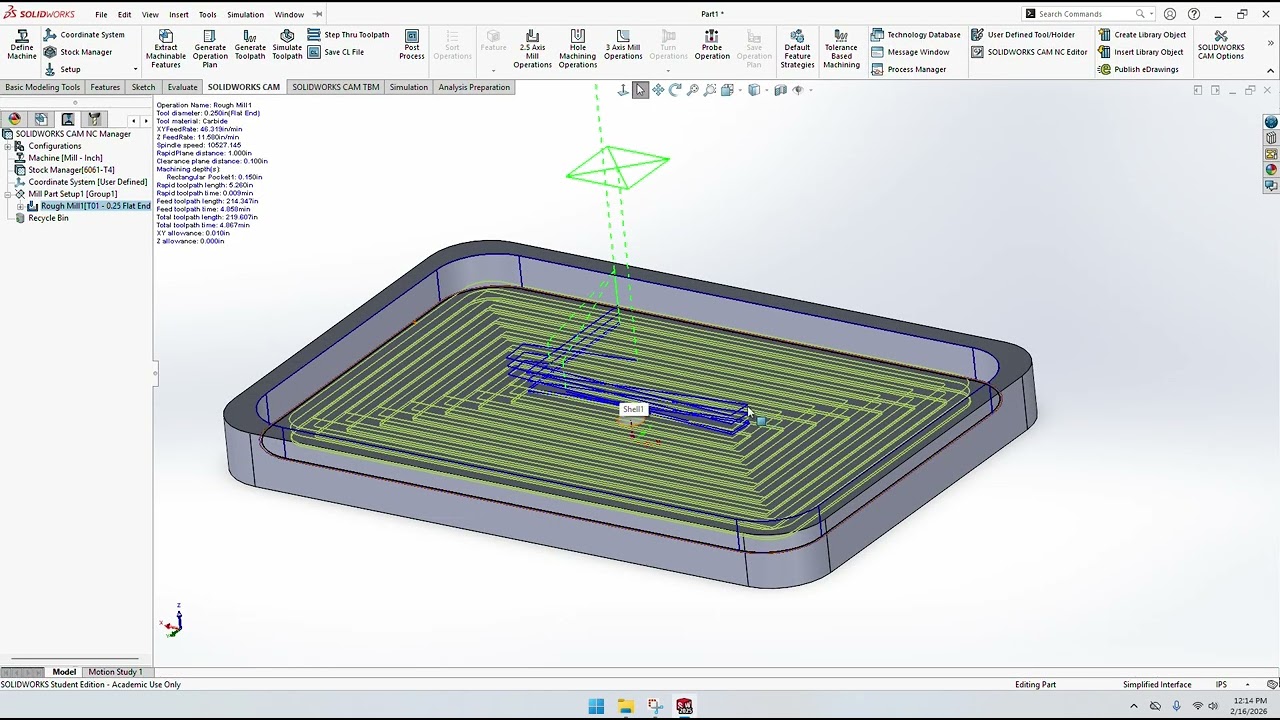Select the Recycle Bin tree item
Image resolution: width=1280 pixels, height=720 pixels.
pos(41,218)
